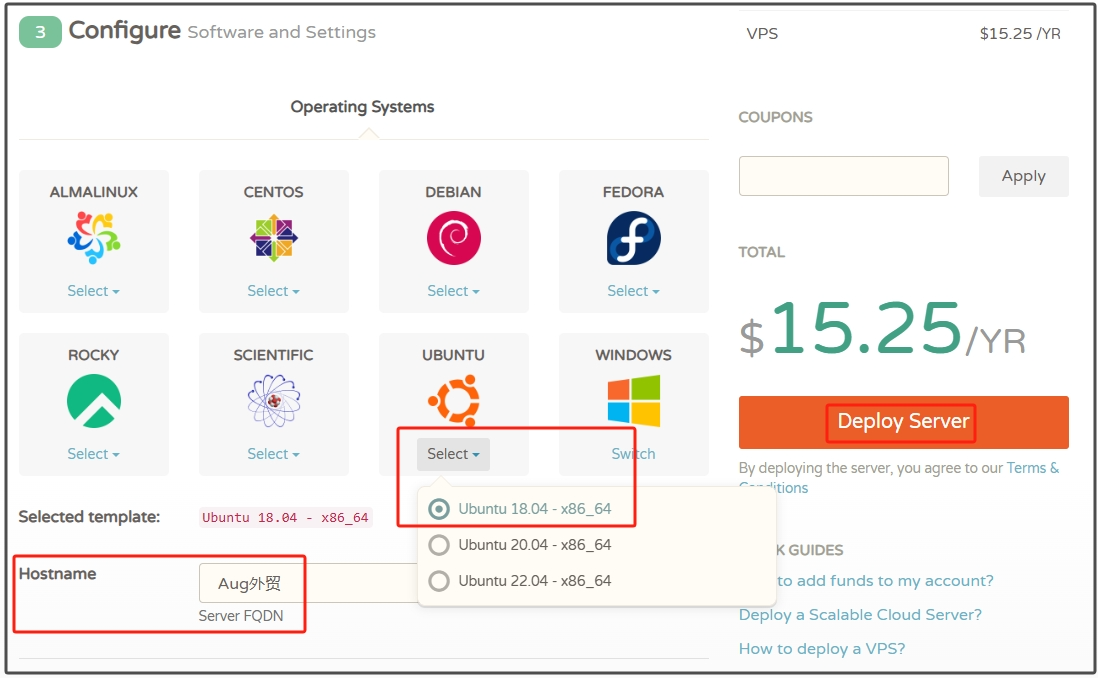Viewport: 1098px width, 678px height.
Task: Click the Deploy Server button
Action: click(x=903, y=422)
